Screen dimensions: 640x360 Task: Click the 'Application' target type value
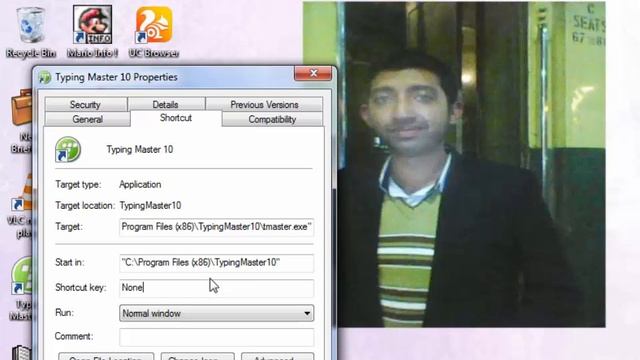point(140,184)
